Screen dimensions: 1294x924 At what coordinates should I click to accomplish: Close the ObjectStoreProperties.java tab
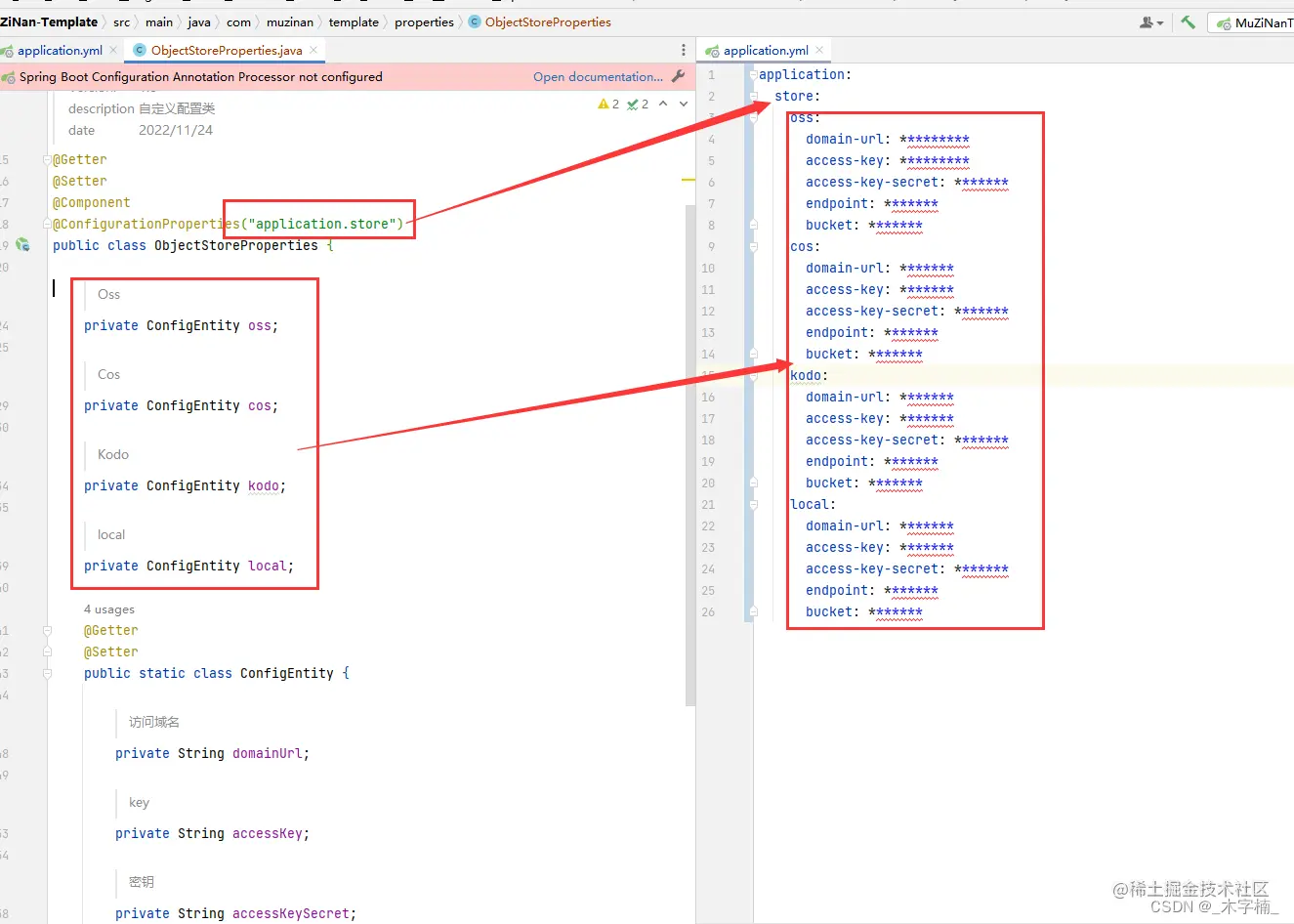pyautogui.click(x=313, y=50)
